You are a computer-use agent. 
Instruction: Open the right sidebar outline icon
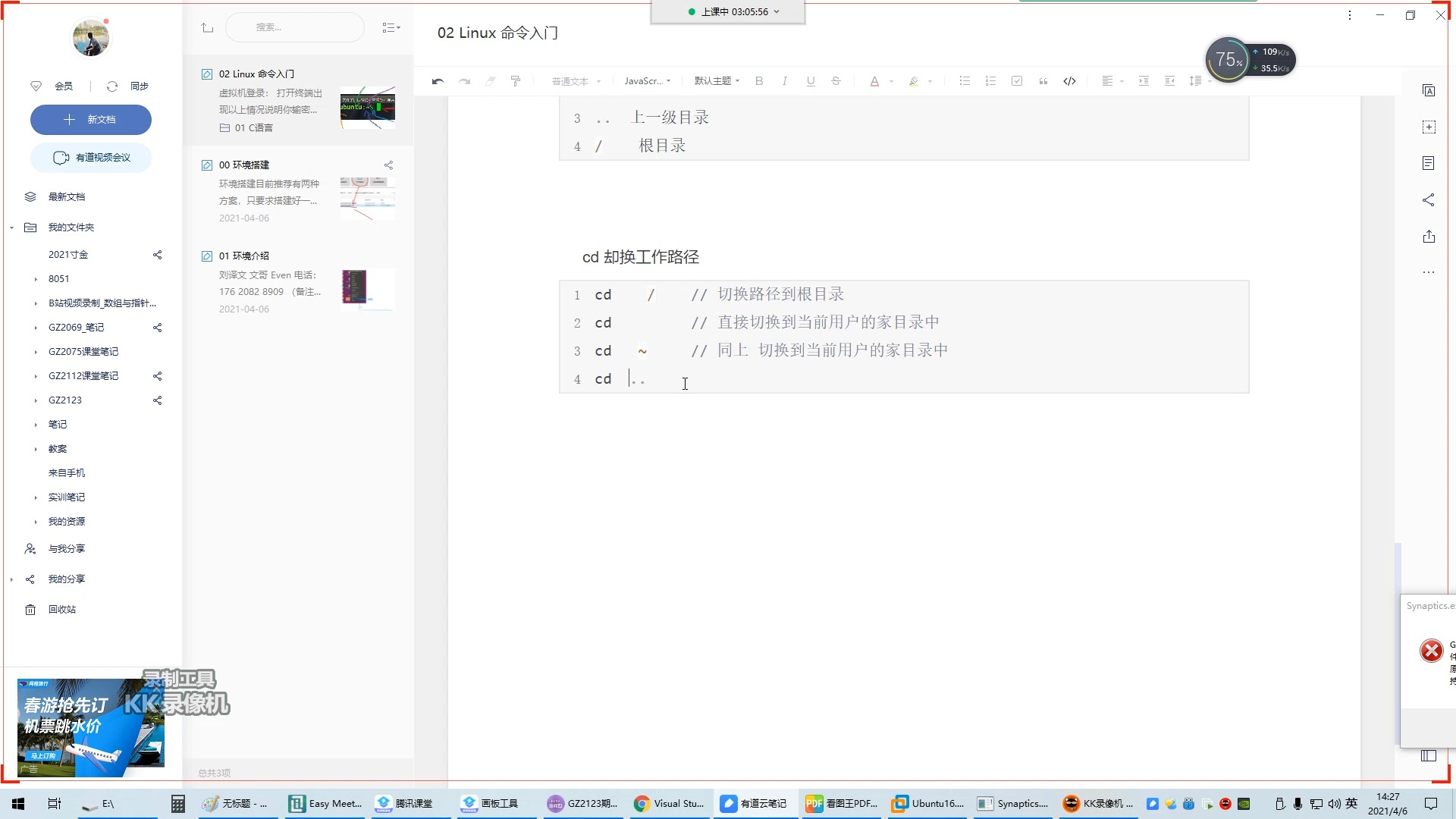coord(1429,163)
